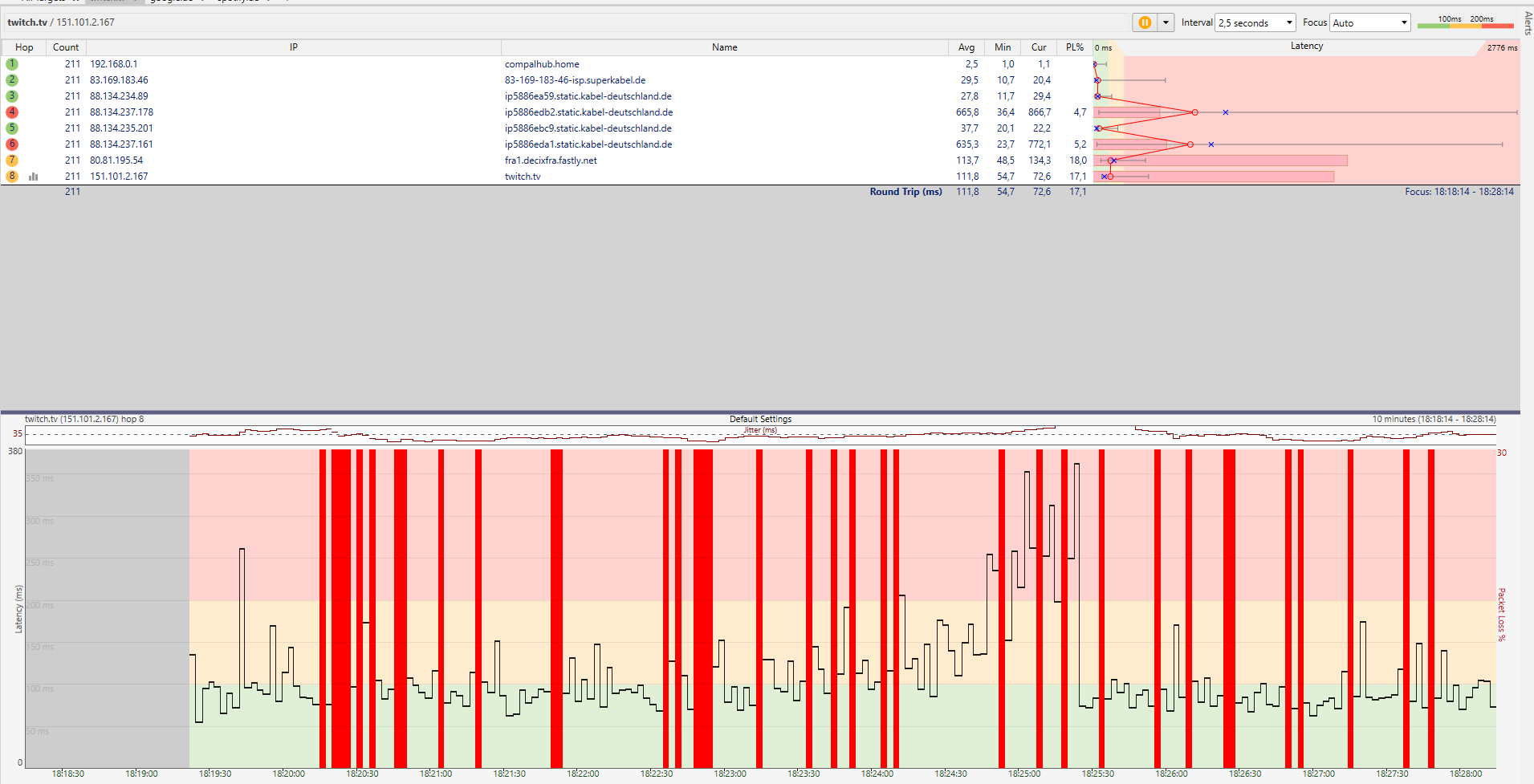The width and height of the screenshot is (1534, 784).
Task: Click the Round Trip (ms) summary label
Action: (x=905, y=192)
